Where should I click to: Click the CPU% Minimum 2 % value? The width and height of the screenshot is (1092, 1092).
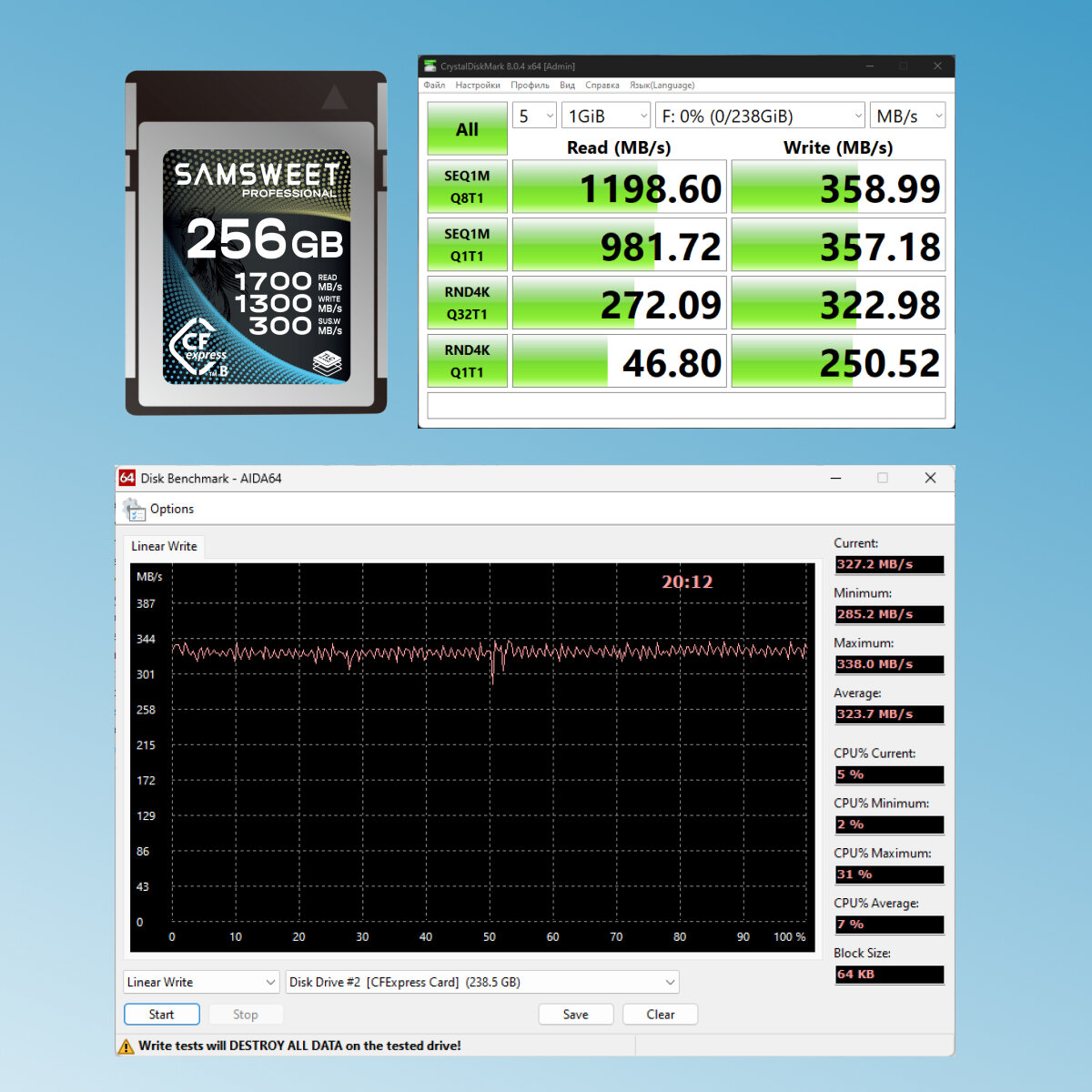[x=889, y=824]
